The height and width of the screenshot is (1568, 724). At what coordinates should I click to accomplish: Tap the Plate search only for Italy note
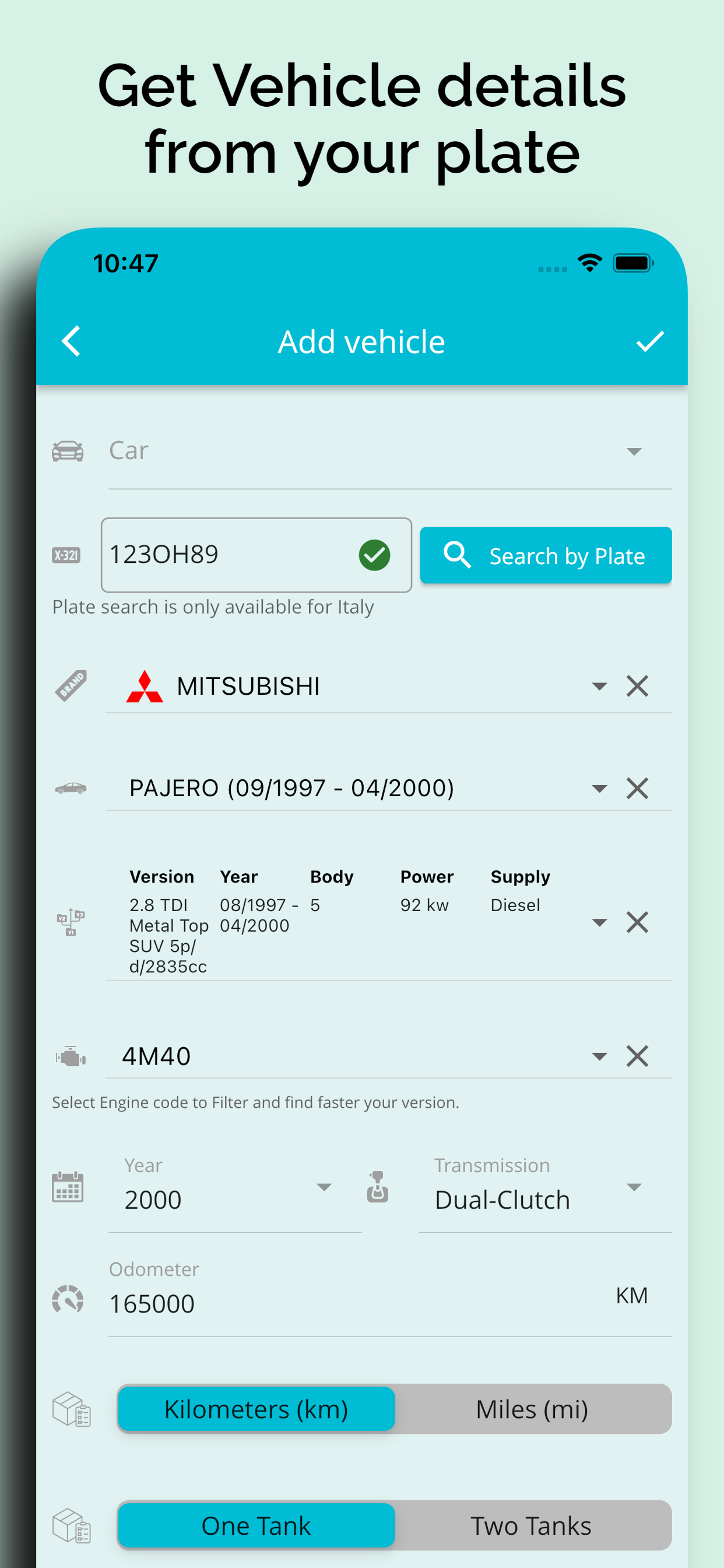point(213,607)
